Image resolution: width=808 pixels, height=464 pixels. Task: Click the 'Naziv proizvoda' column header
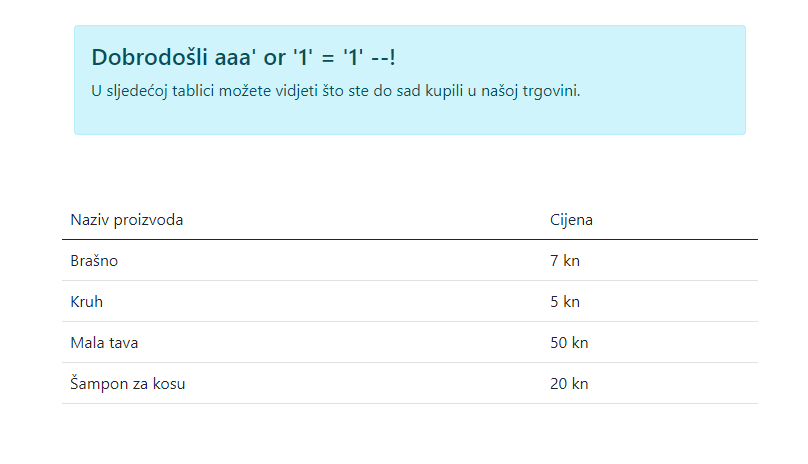pos(126,220)
